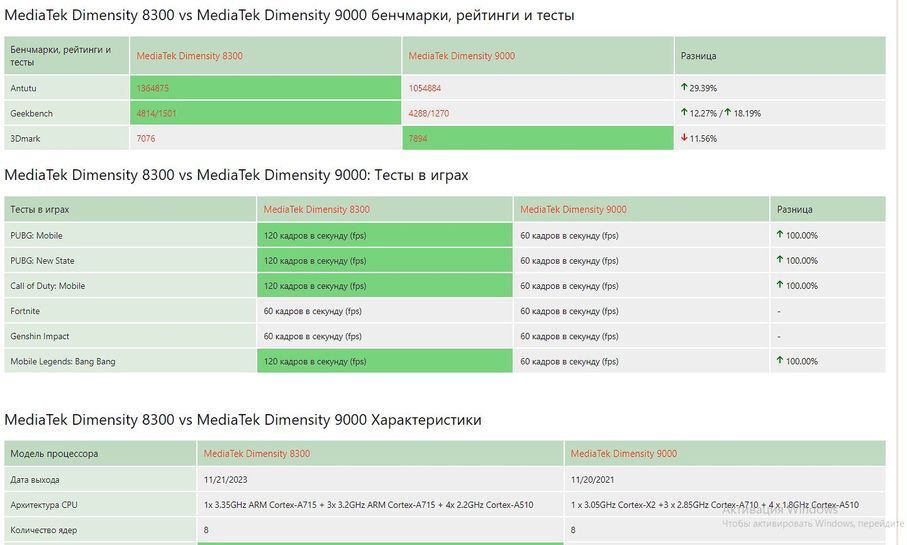The width and height of the screenshot is (907, 545).
Task: Click 120 кадров в секунду in Mobile Legends row
Action: point(315,362)
